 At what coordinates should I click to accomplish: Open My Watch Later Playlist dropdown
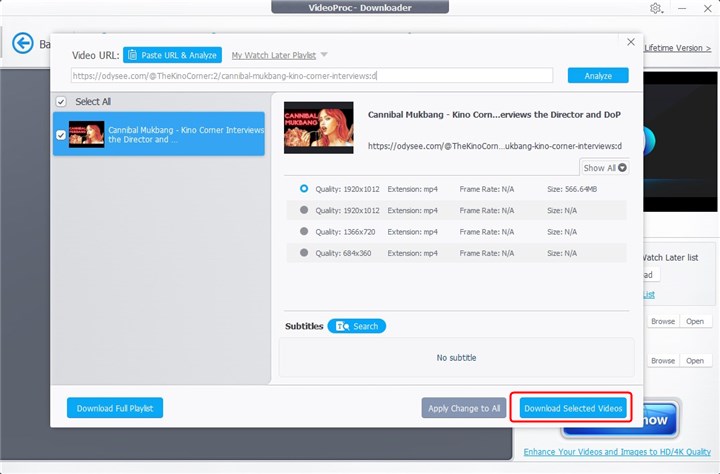pyautogui.click(x=279, y=55)
